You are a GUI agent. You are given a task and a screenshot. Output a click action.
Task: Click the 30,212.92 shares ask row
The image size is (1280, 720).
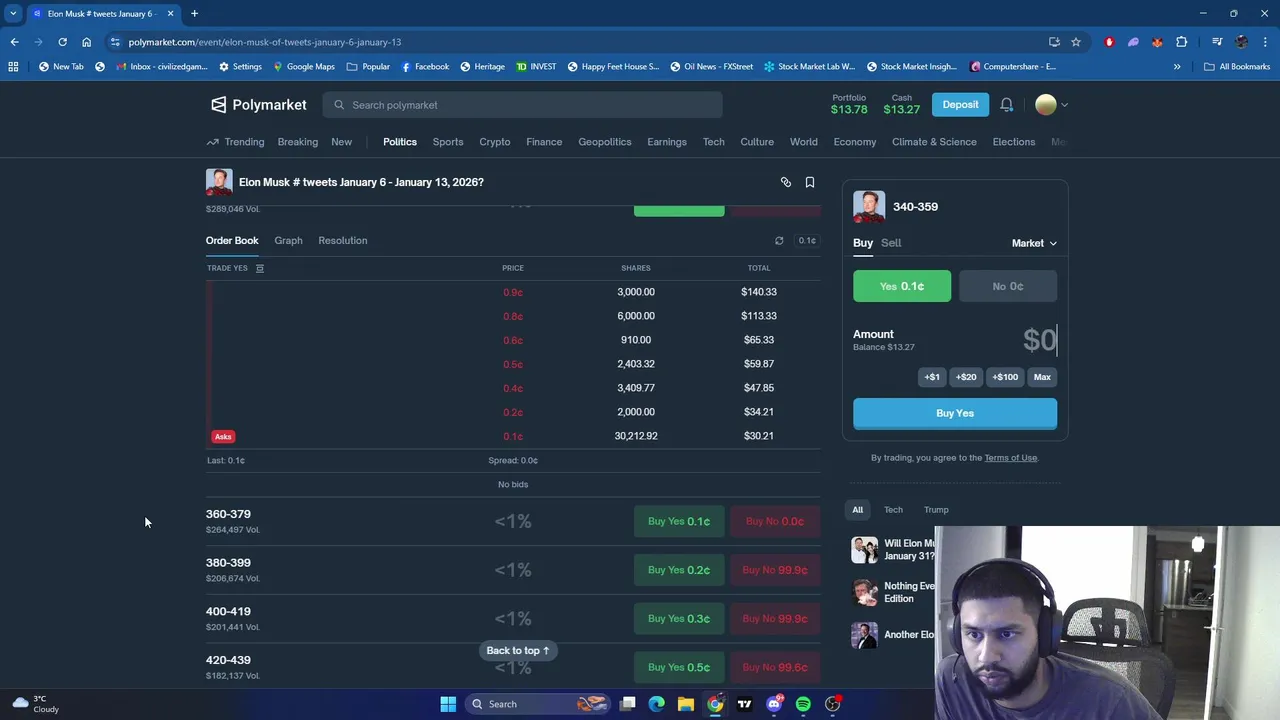click(x=513, y=436)
